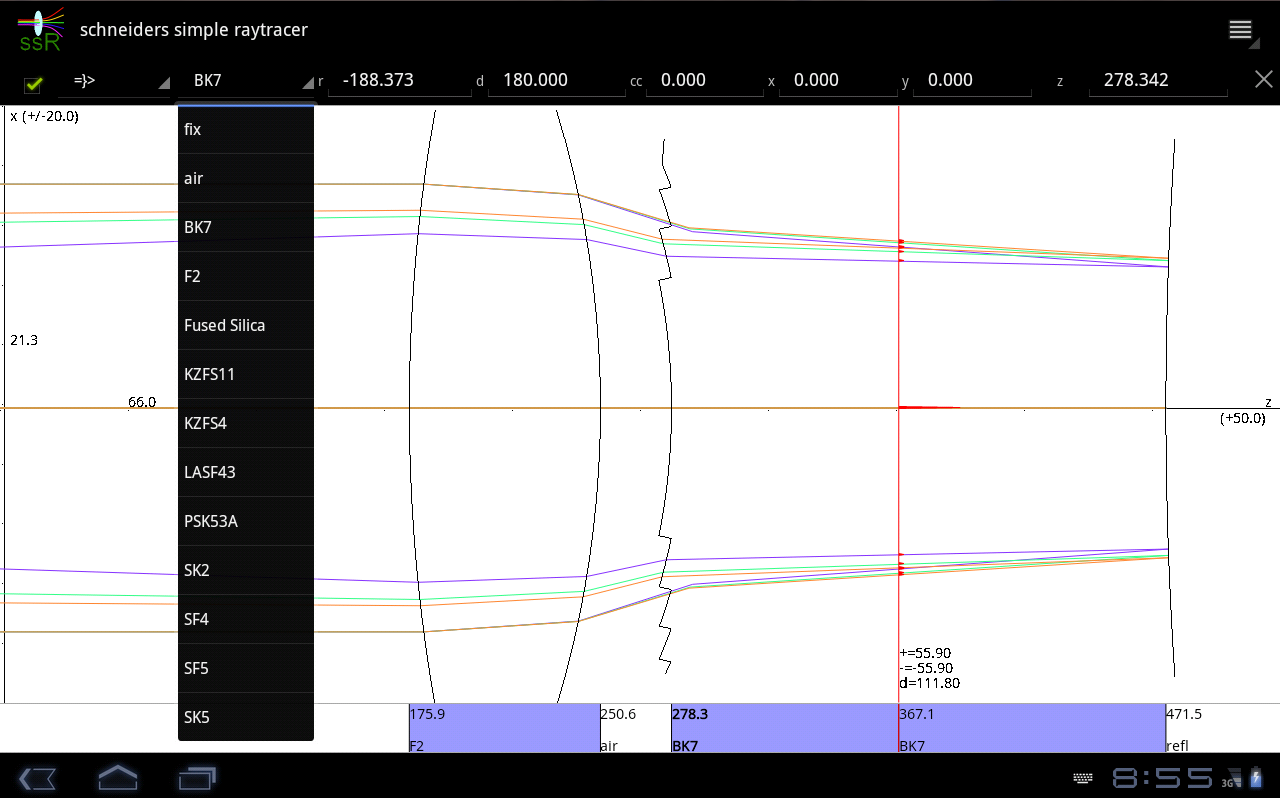This screenshot has width=1280, height=798.
Task: Choose KZFS11 glass option
Action: coord(246,375)
